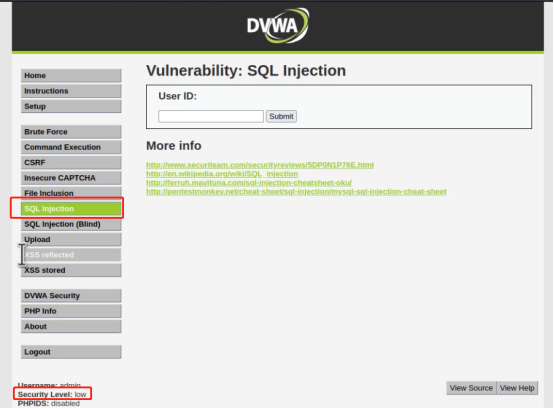Open Insecure CAPTCHA menu item
Screen dimensions: 554x408
click(x=71, y=178)
